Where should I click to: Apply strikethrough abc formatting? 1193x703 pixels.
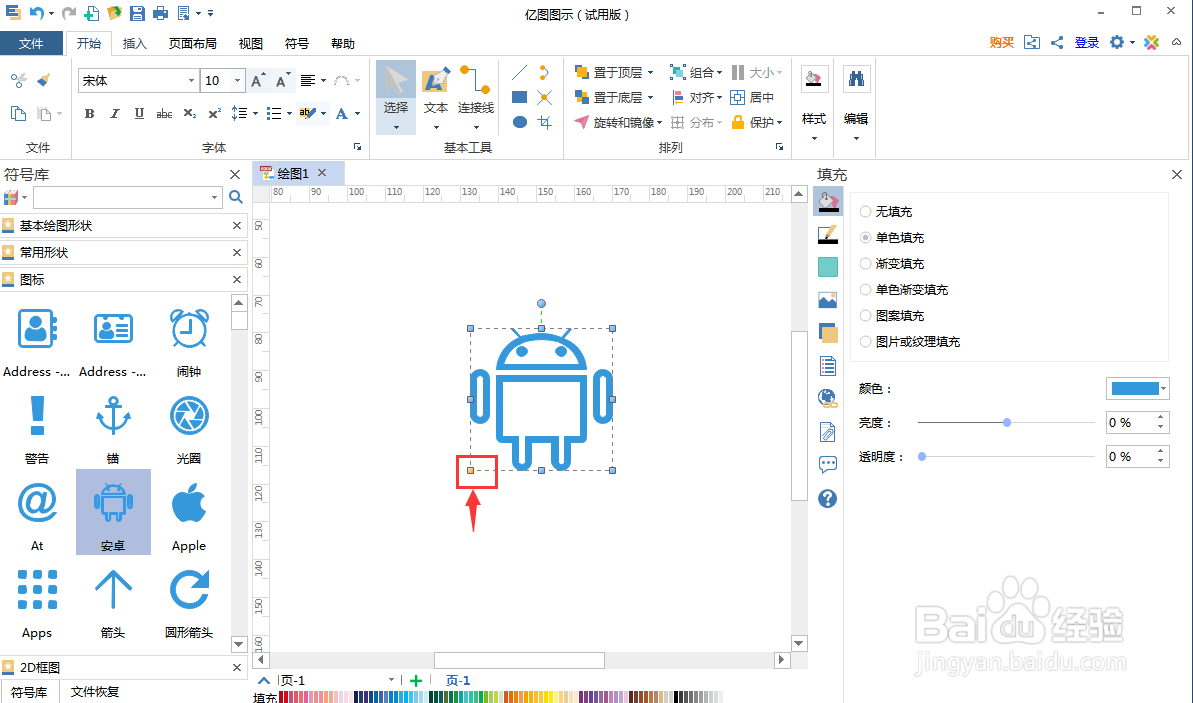point(164,113)
